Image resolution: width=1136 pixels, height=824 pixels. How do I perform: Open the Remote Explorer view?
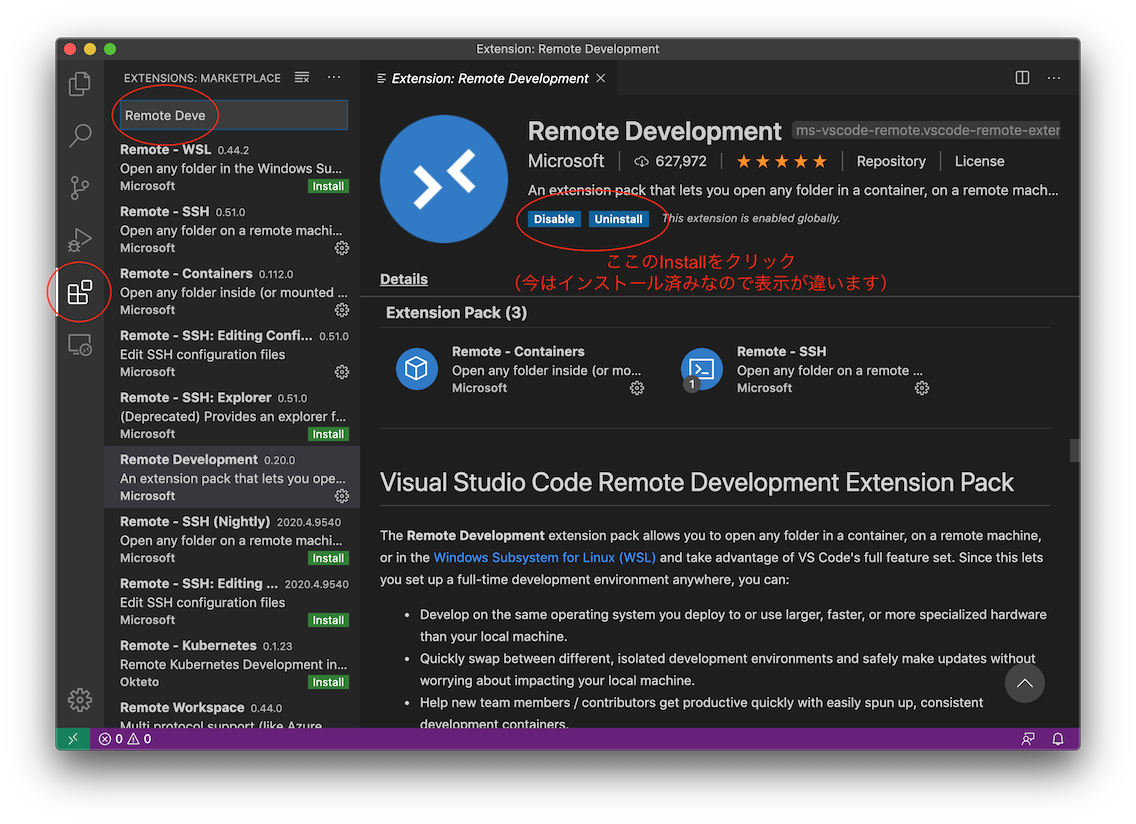[80, 344]
